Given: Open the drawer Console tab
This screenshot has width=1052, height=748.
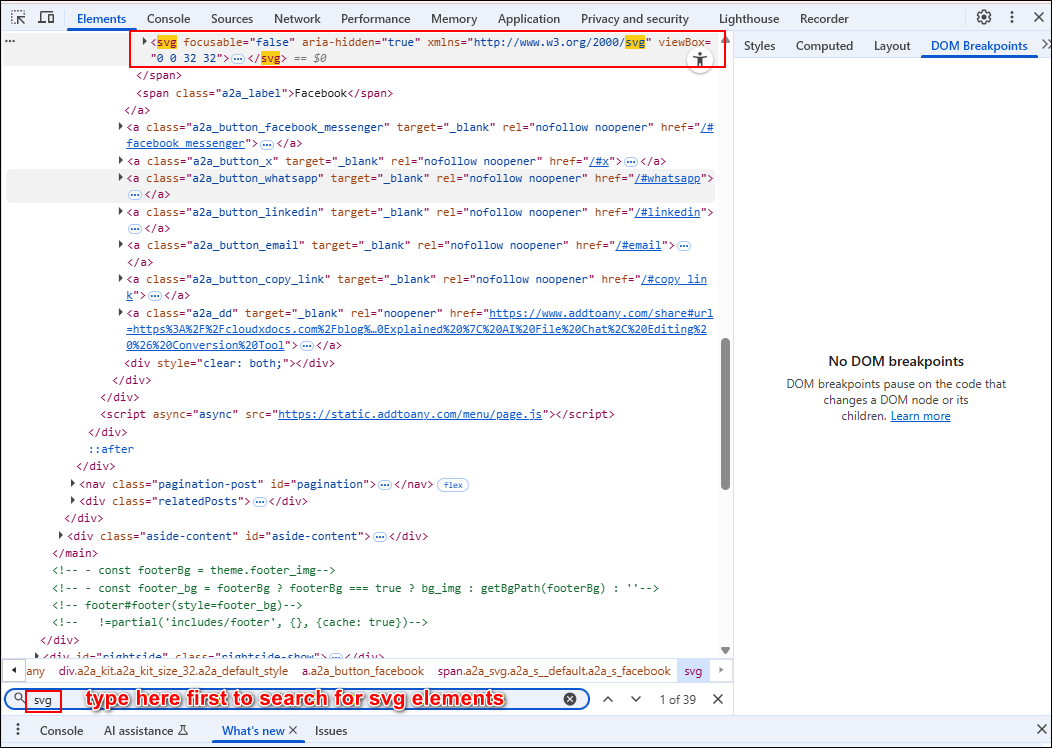Looking at the screenshot, I should click(x=61, y=731).
